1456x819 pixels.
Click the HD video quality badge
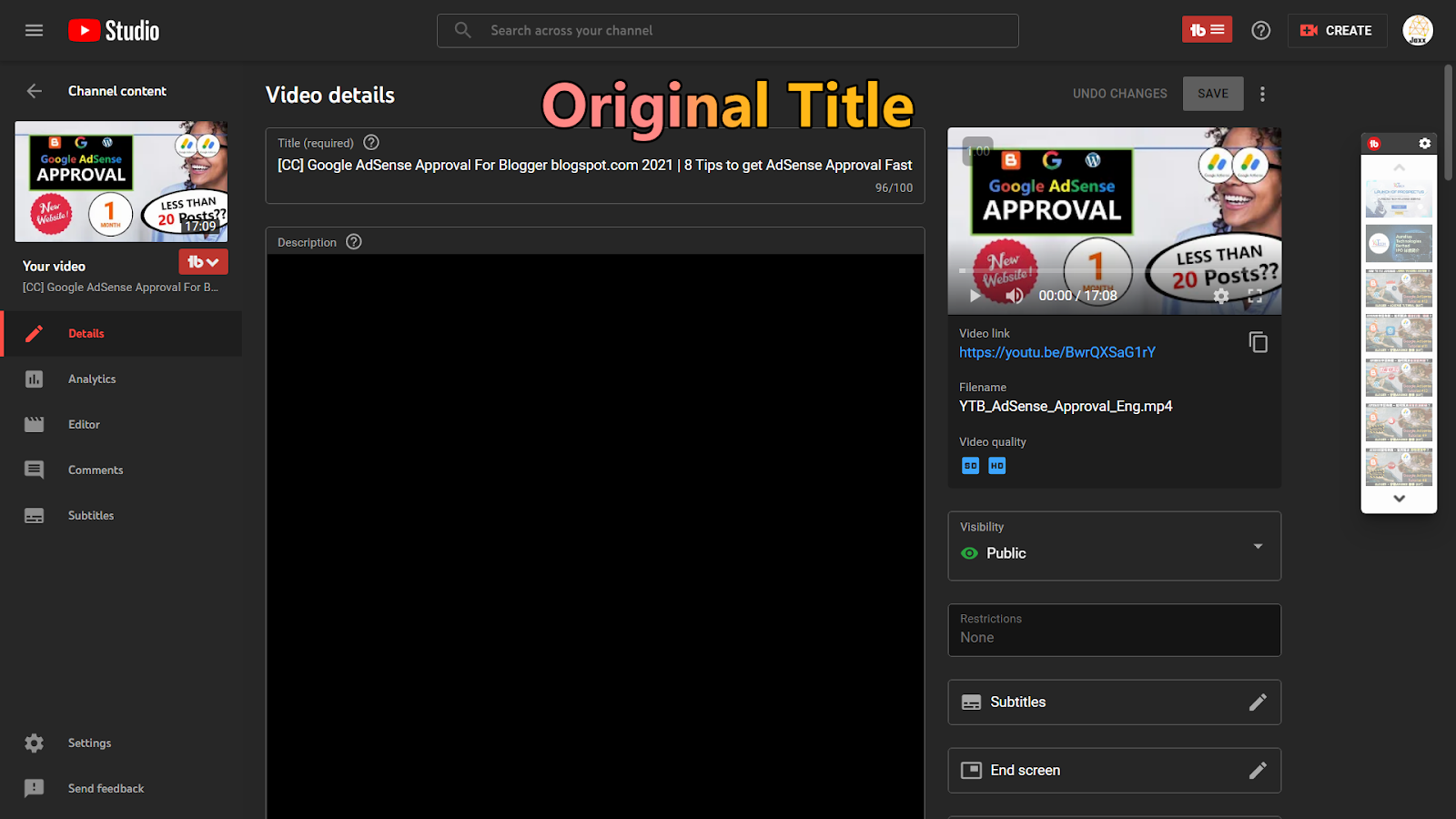(x=997, y=466)
